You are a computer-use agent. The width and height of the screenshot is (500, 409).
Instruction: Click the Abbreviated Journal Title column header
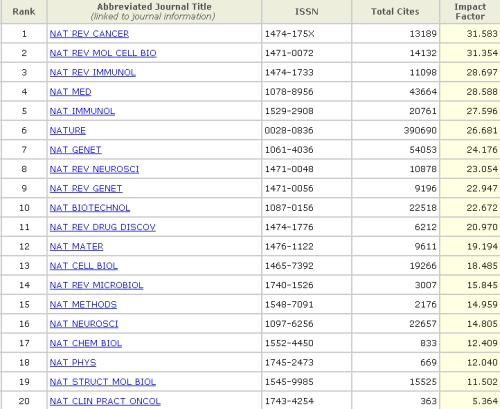click(154, 12)
